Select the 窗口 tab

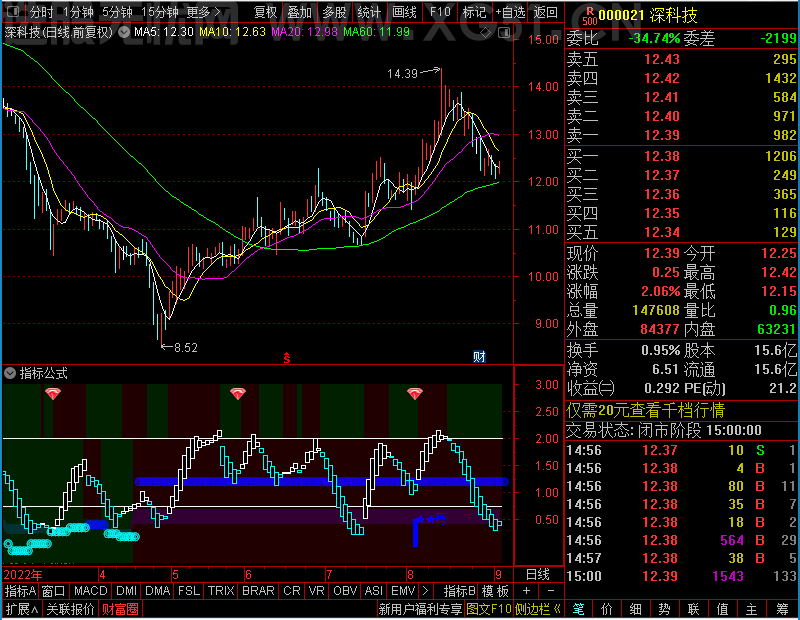click(54, 591)
